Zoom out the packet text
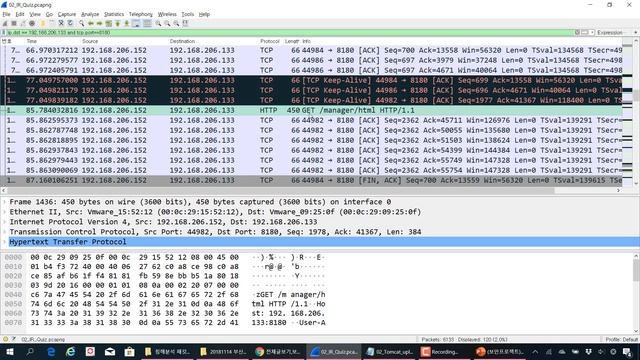This screenshot has width=640, height=360. click(x=167, y=23)
